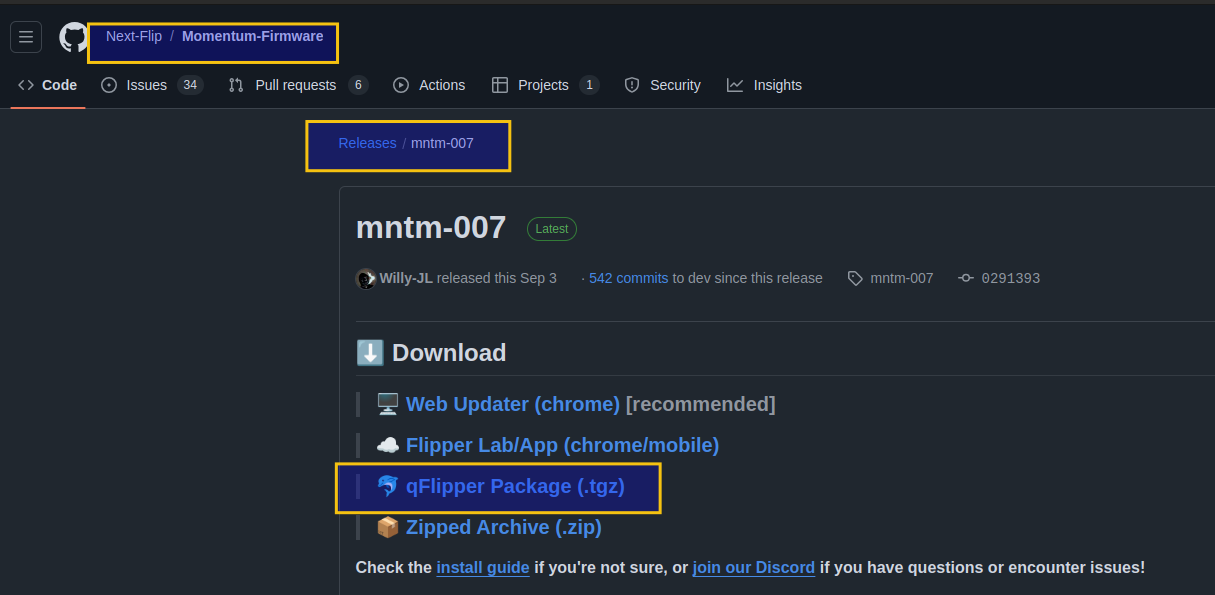
Task: Download the qFlipper Package (.tgz)
Action: [x=515, y=486]
